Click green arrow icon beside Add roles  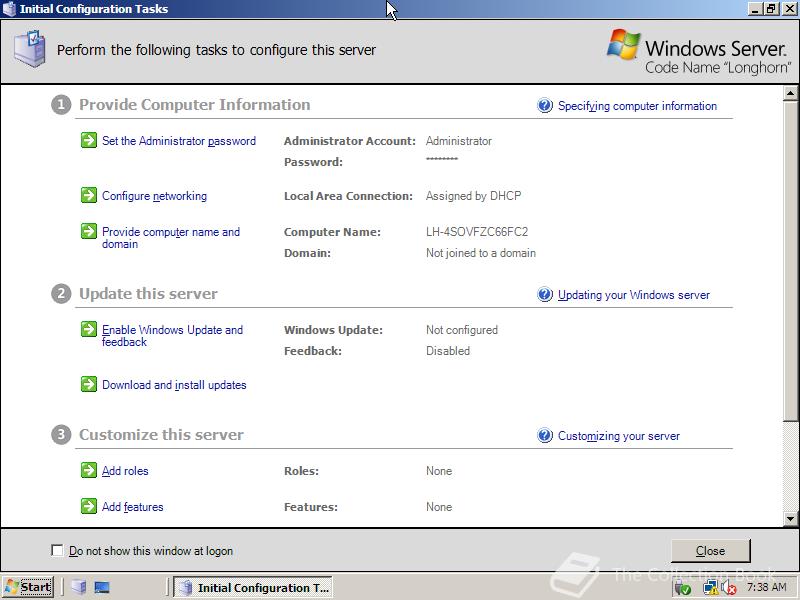89,470
